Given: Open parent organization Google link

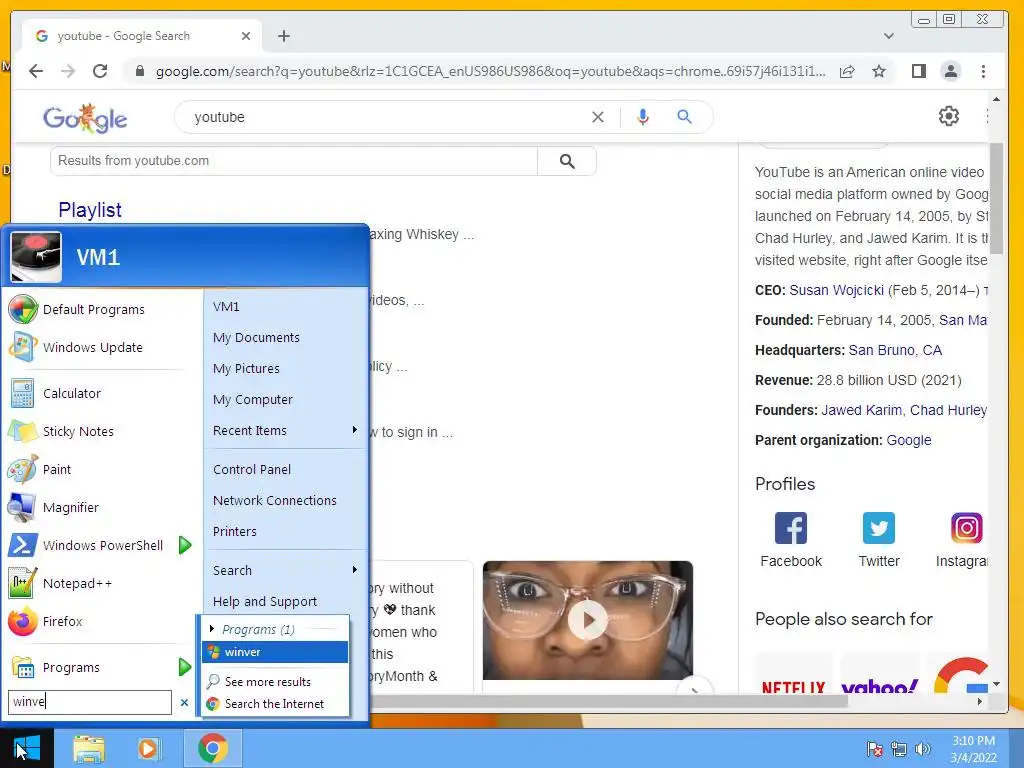Looking at the screenshot, I should pos(908,440).
